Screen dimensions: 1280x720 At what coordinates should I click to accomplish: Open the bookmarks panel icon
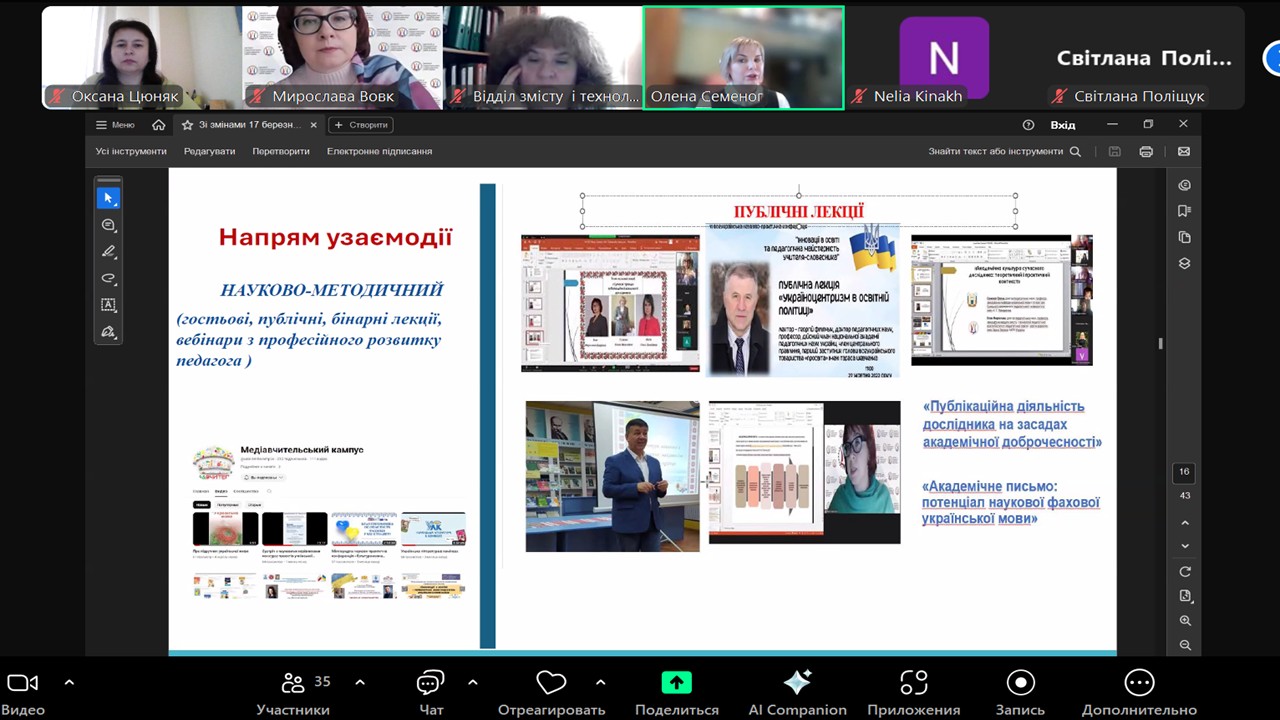pos(1185,211)
